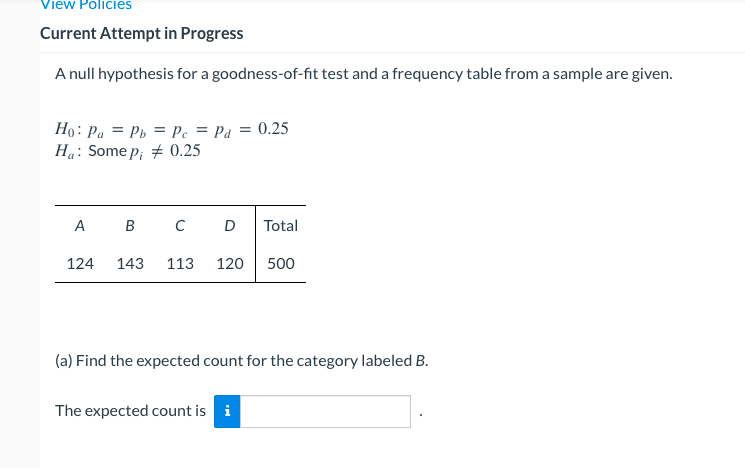Click the value 113 under column C
This screenshot has width=745, height=468.
coord(180,264)
